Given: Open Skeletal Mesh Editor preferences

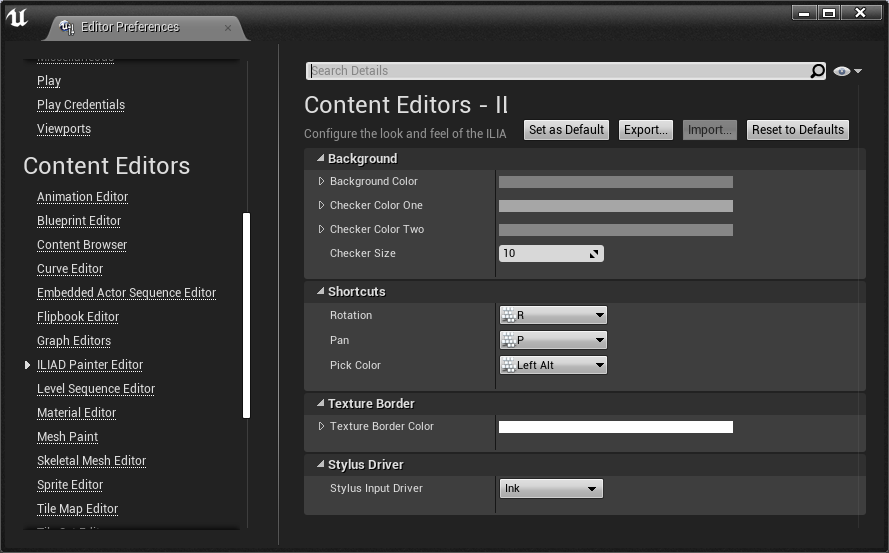Looking at the screenshot, I should pos(92,461).
